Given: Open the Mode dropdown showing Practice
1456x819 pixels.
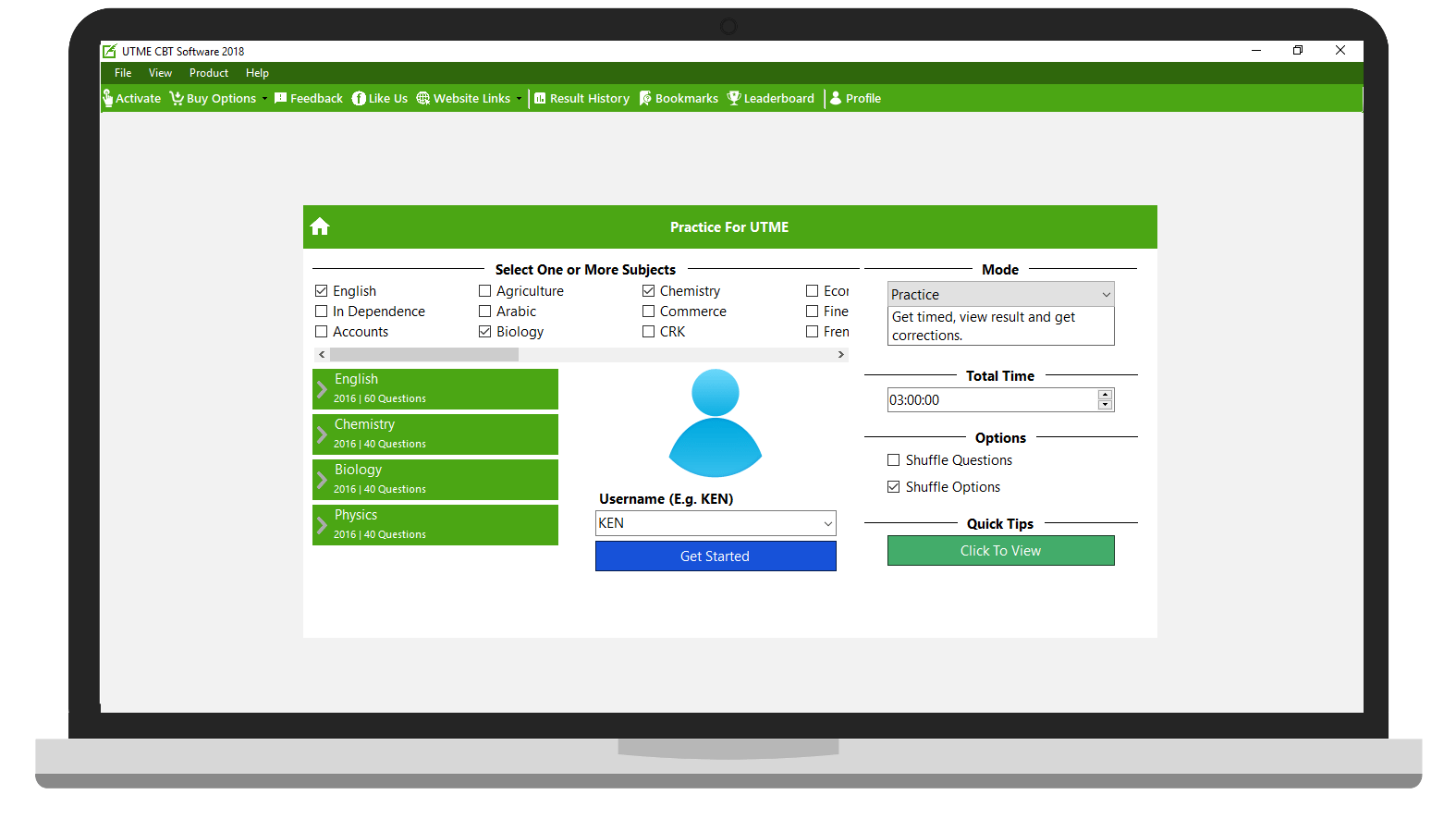Looking at the screenshot, I should (x=1001, y=294).
